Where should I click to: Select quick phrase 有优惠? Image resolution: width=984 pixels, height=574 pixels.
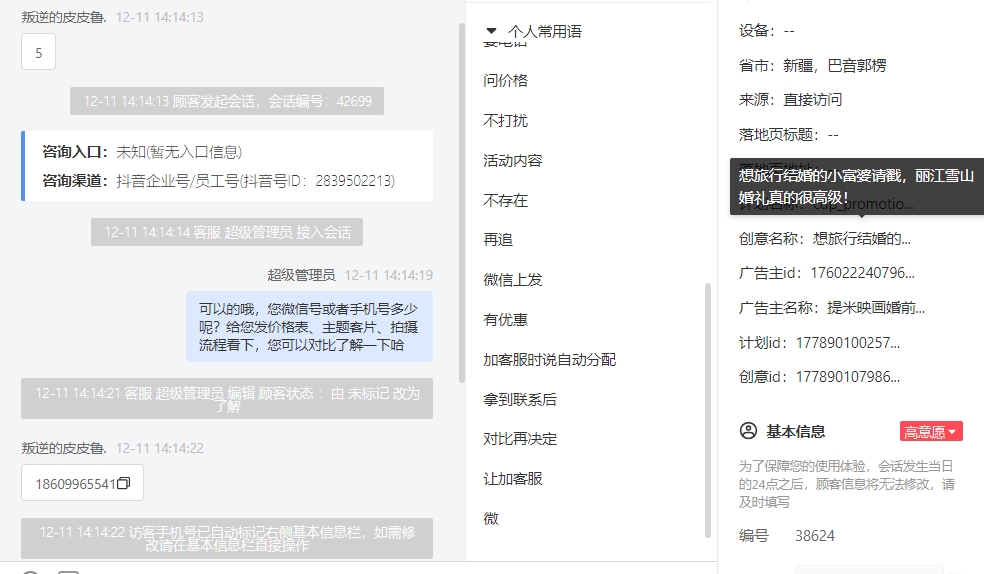pos(506,320)
